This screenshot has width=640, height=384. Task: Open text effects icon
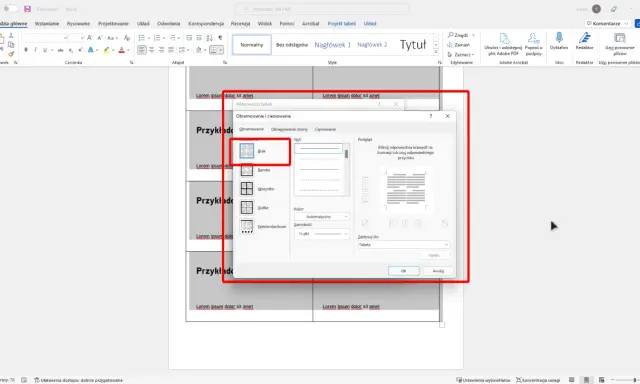(91, 50)
